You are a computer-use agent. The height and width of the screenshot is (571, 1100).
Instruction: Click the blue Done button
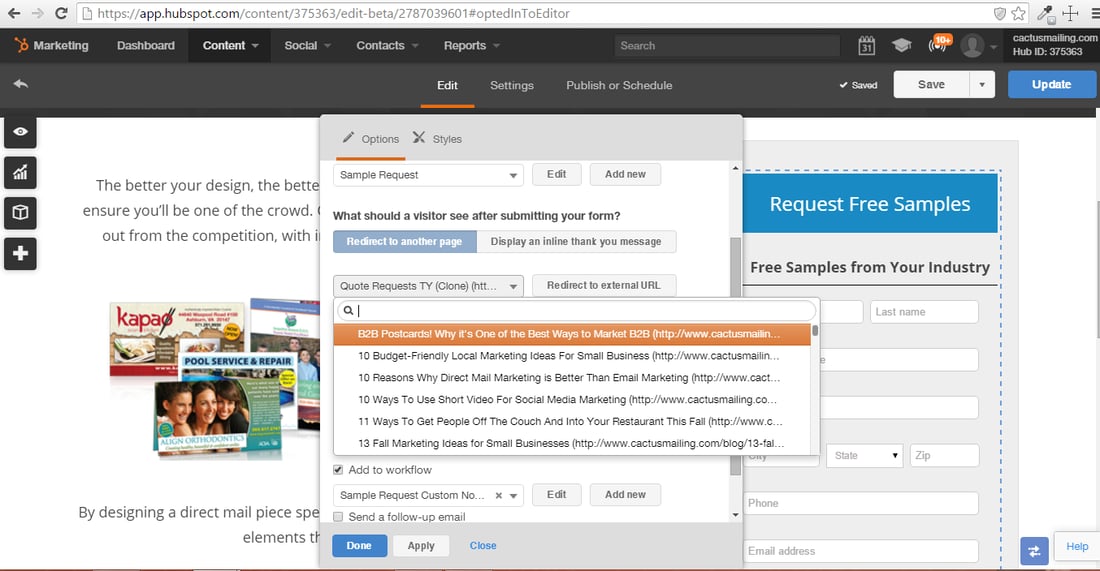click(359, 546)
